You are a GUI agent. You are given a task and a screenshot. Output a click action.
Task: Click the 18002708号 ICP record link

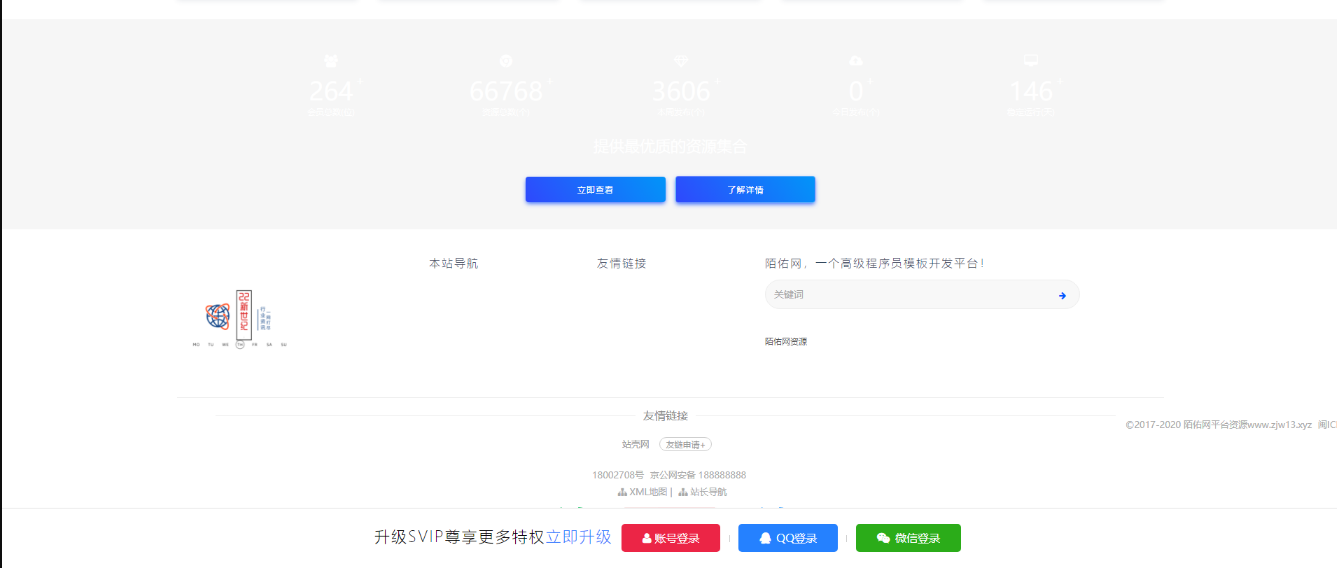pos(618,475)
